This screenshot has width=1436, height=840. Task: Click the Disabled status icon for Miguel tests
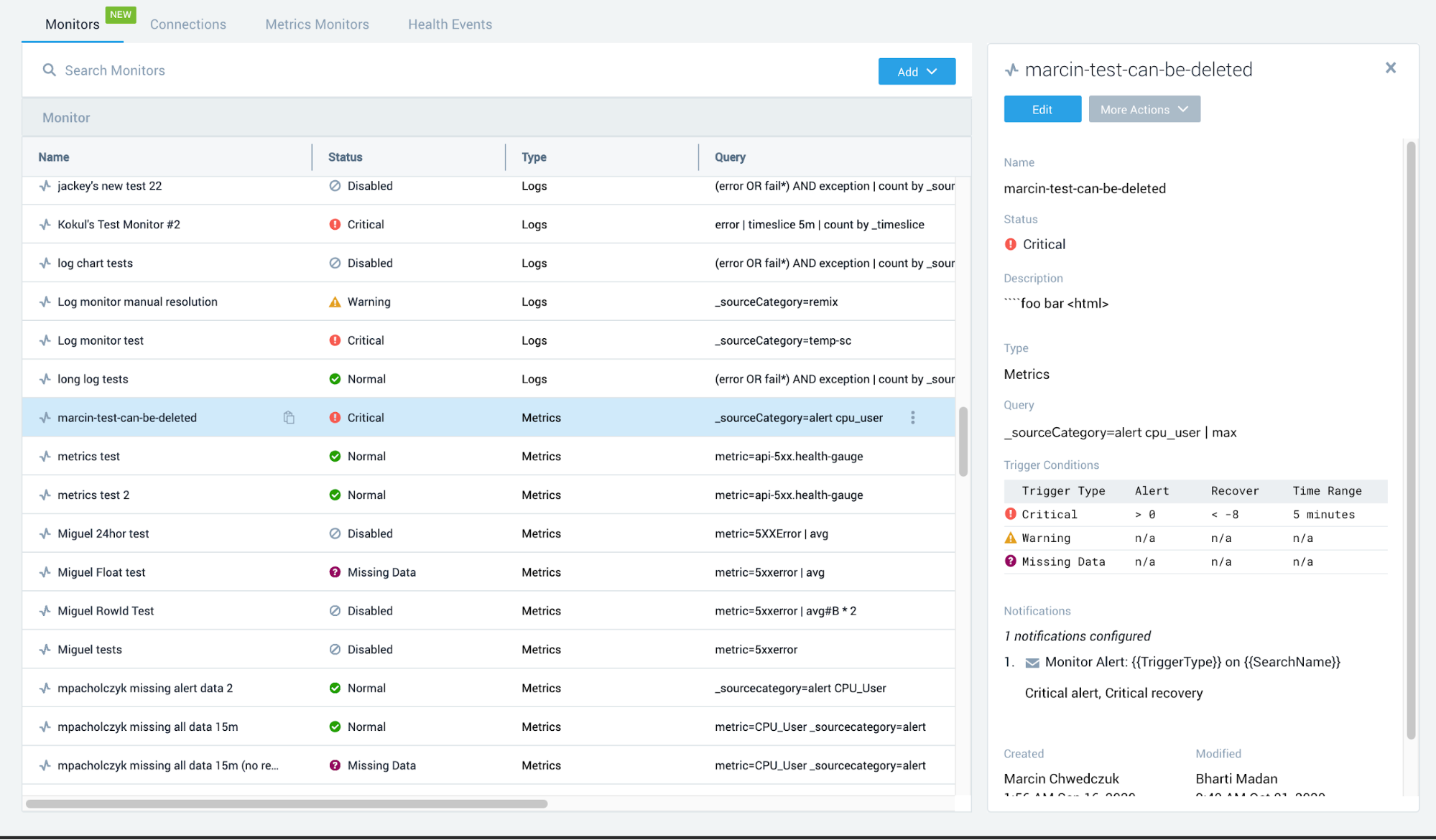(x=335, y=650)
